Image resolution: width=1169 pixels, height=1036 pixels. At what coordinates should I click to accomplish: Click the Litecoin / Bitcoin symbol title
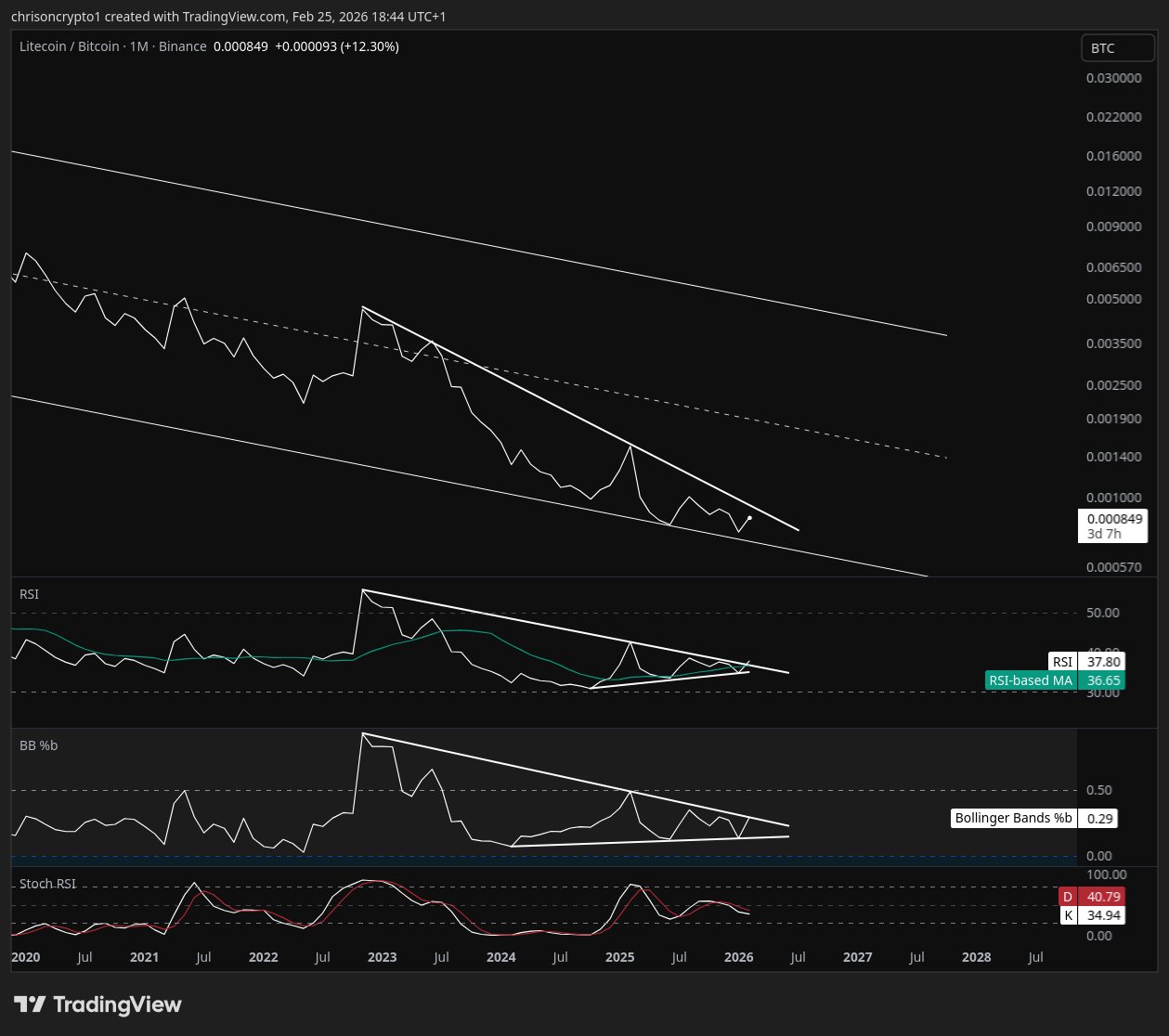pyautogui.click(x=70, y=46)
